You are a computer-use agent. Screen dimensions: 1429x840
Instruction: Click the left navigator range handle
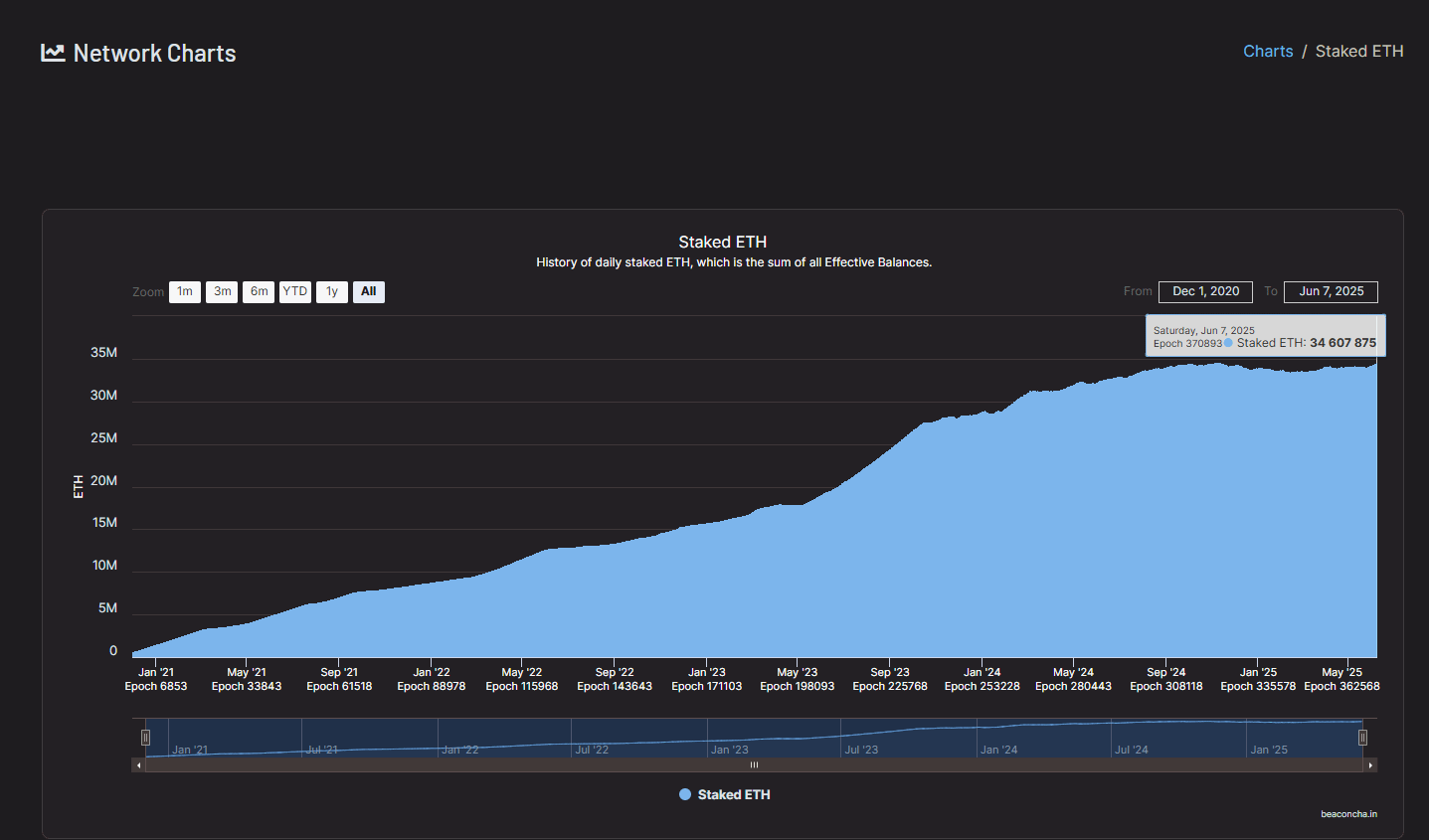click(145, 738)
